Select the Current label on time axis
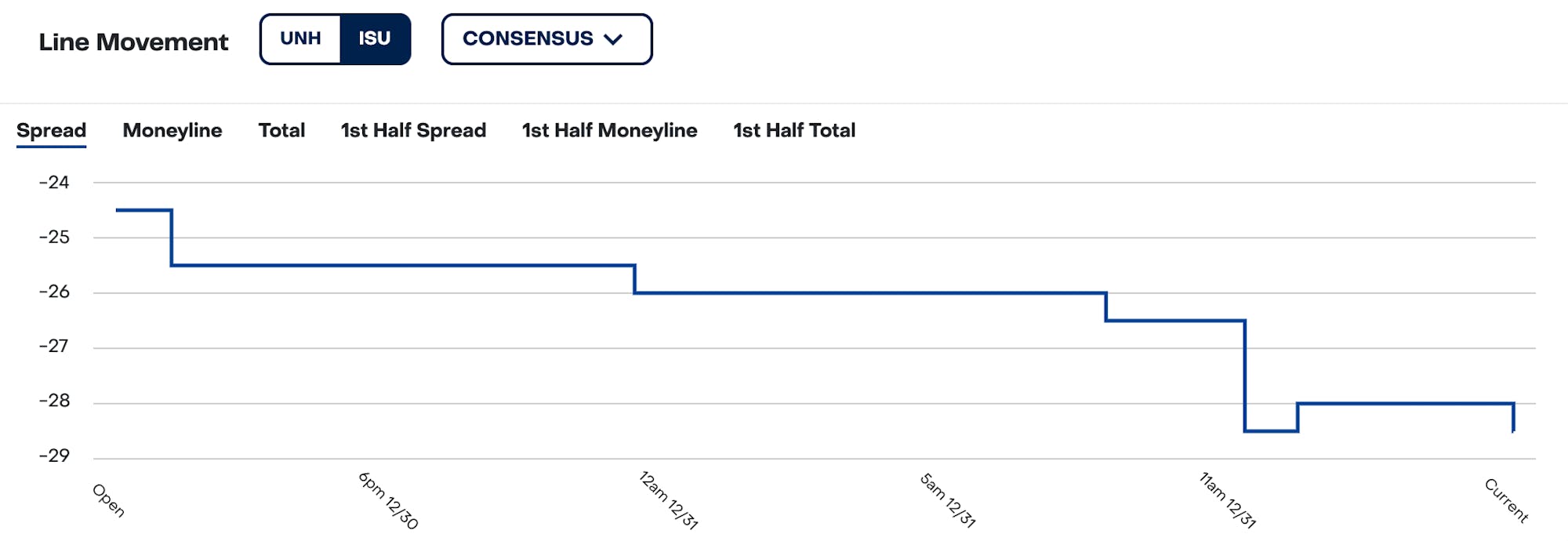This screenshot has width=1568, height=541. (1506, 500)
